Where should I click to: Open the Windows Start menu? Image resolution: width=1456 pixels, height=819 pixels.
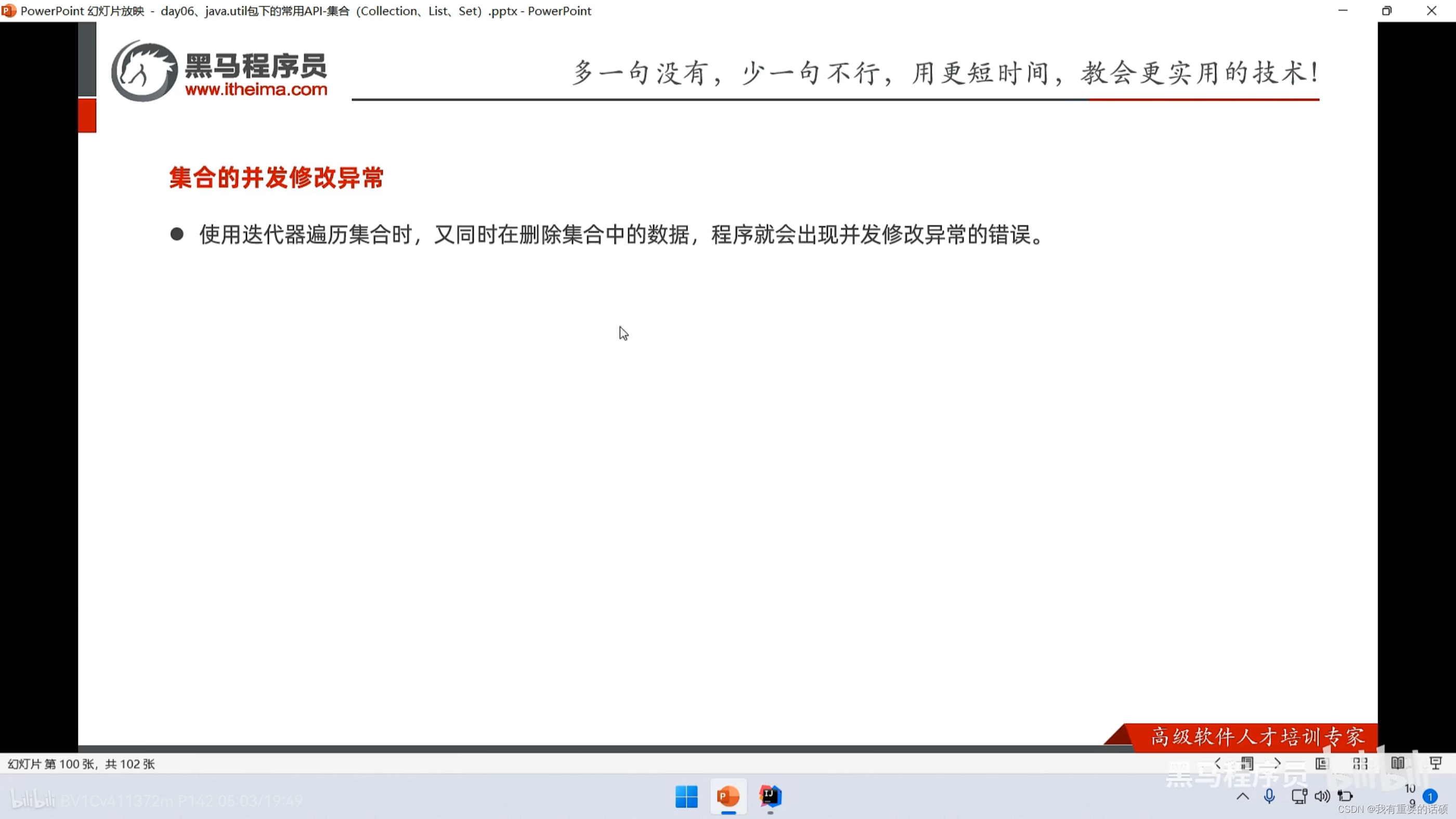[x=686, y=797]
